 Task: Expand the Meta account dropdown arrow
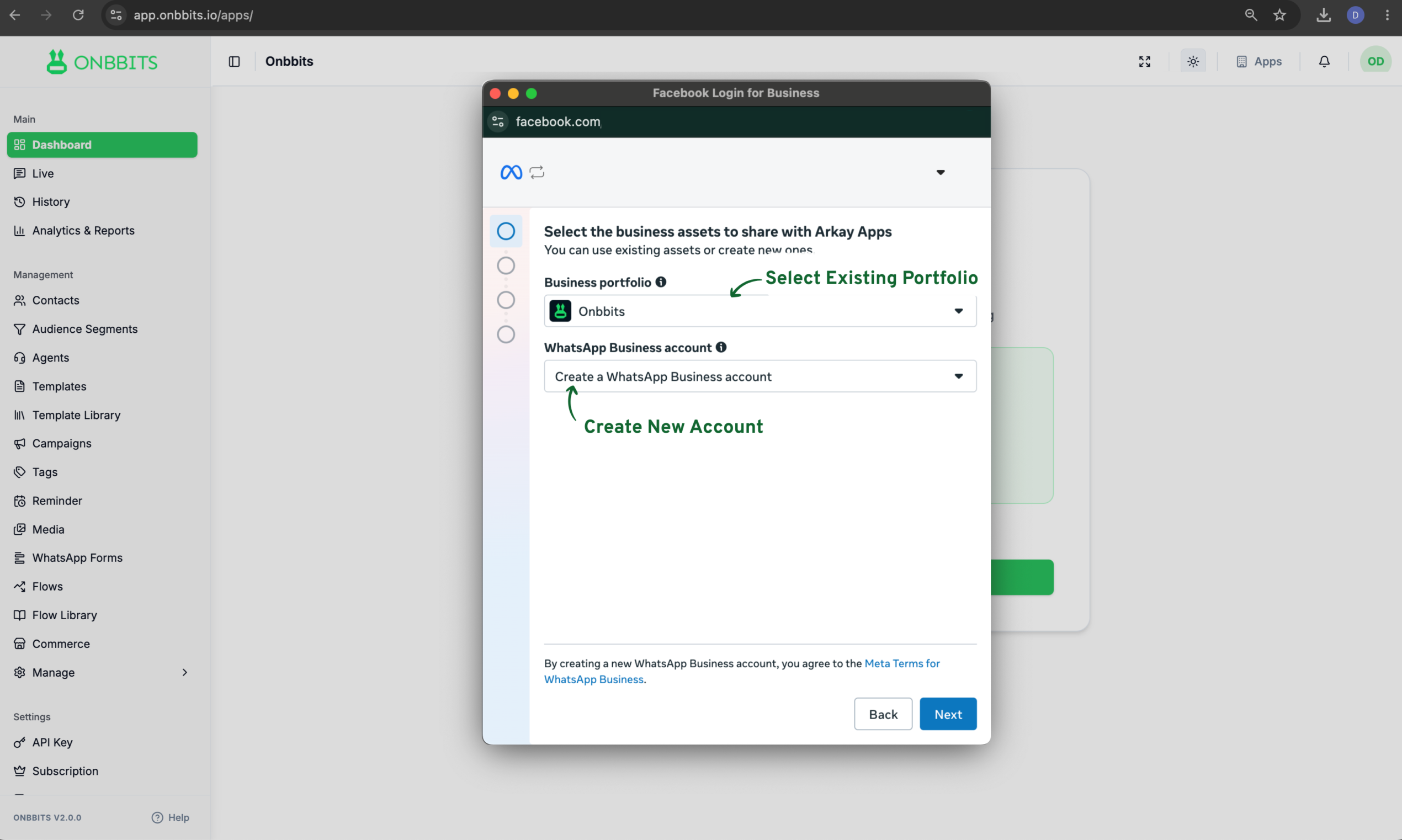pos(940,172)
